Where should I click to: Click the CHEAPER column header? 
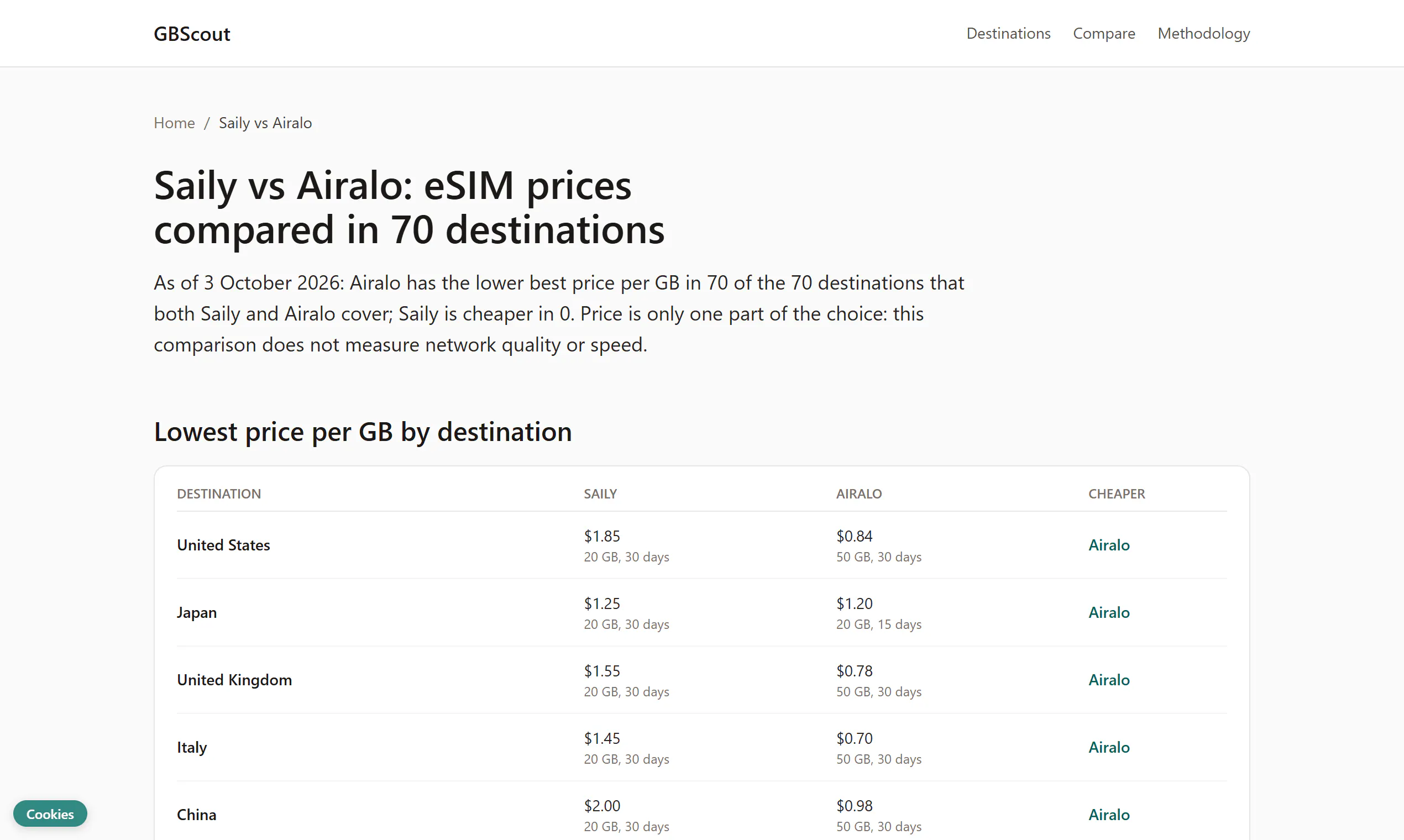click(1117, 494)
